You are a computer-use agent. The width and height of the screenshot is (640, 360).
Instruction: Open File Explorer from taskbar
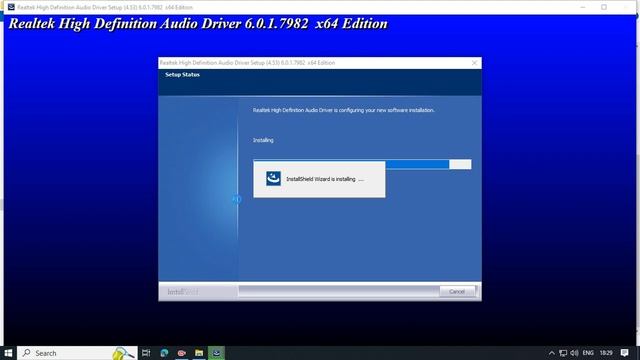[x=199, y=353]
